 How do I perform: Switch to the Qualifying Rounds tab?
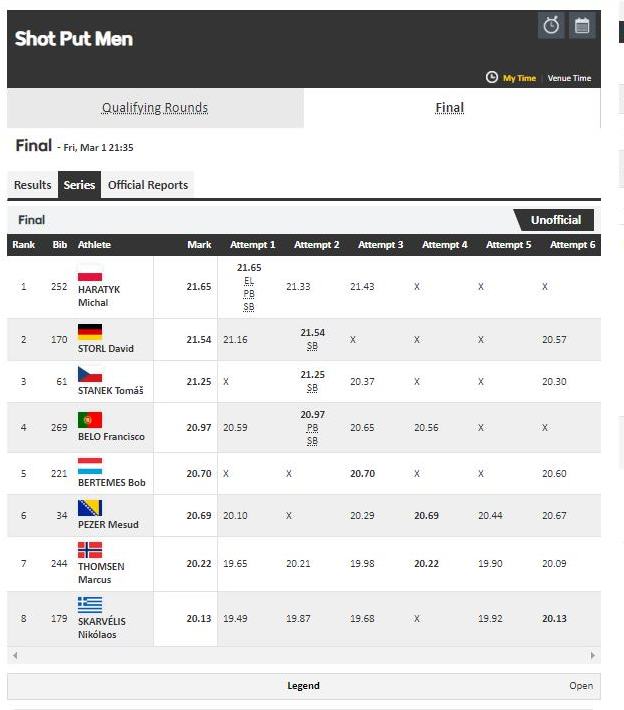pyautogui.click(x=155, y=108)
